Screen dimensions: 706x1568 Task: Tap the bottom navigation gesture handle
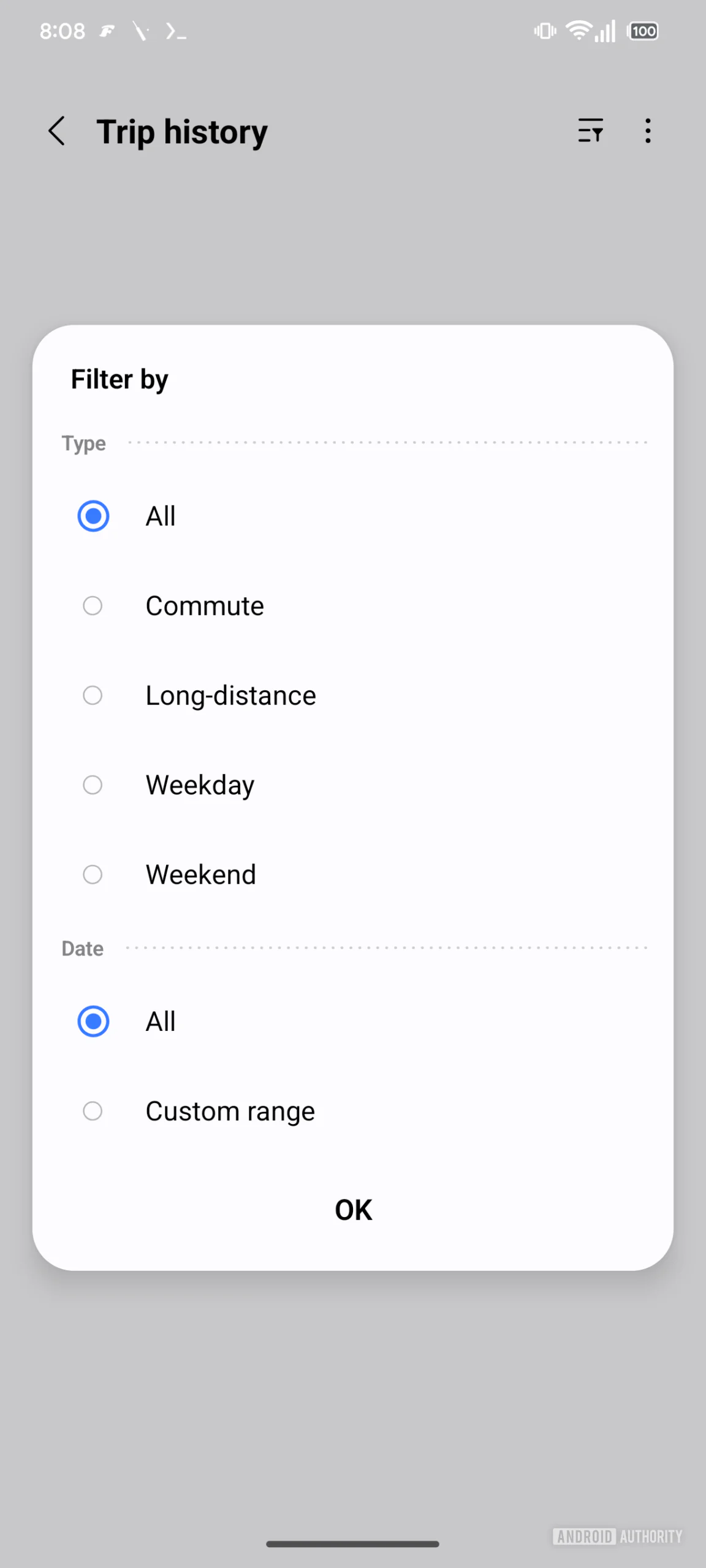[x=352, y=1544]
